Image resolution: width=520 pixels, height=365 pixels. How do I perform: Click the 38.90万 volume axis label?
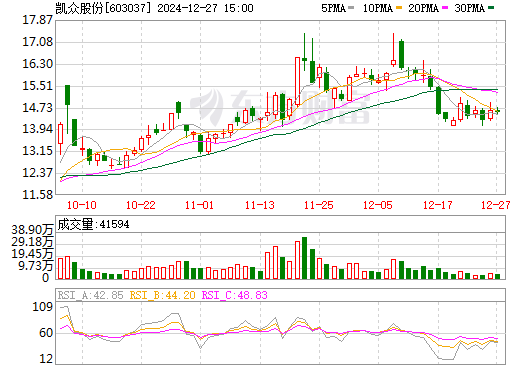(32, 230)
